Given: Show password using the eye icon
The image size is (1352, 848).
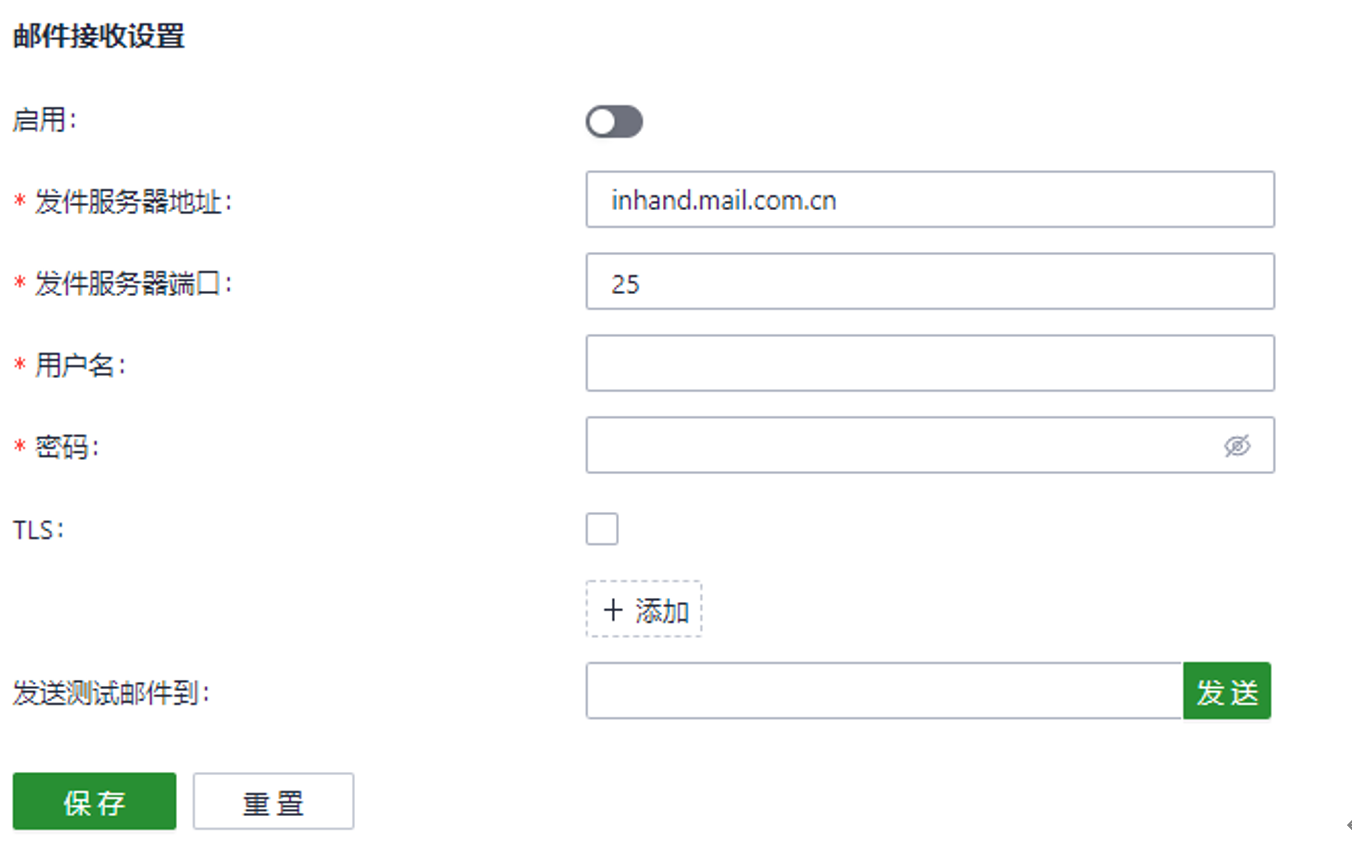Looking at the screenshot, I should tap(1237, 446).
